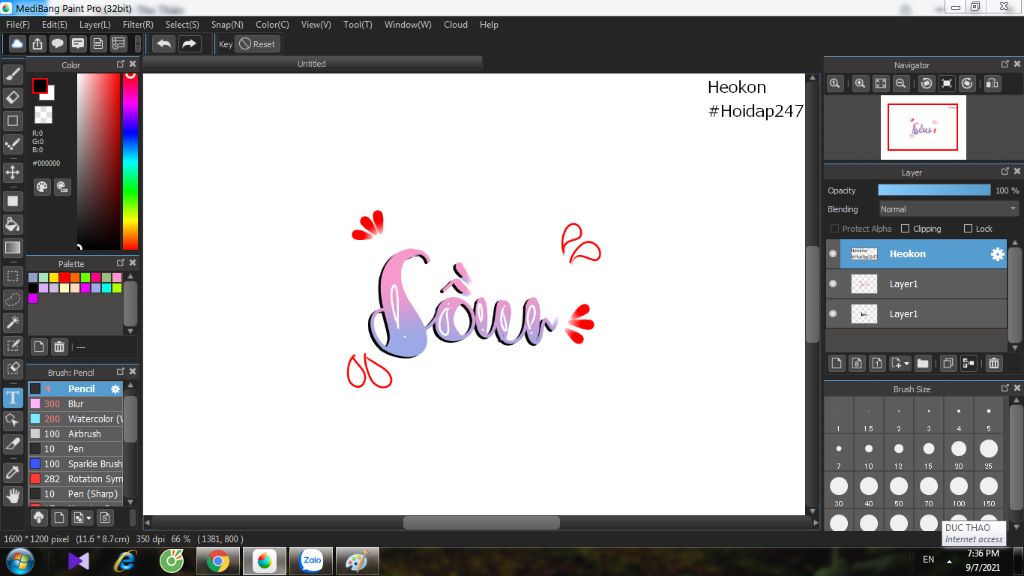Hide the bottom Layer1 visibility dot

833,313
